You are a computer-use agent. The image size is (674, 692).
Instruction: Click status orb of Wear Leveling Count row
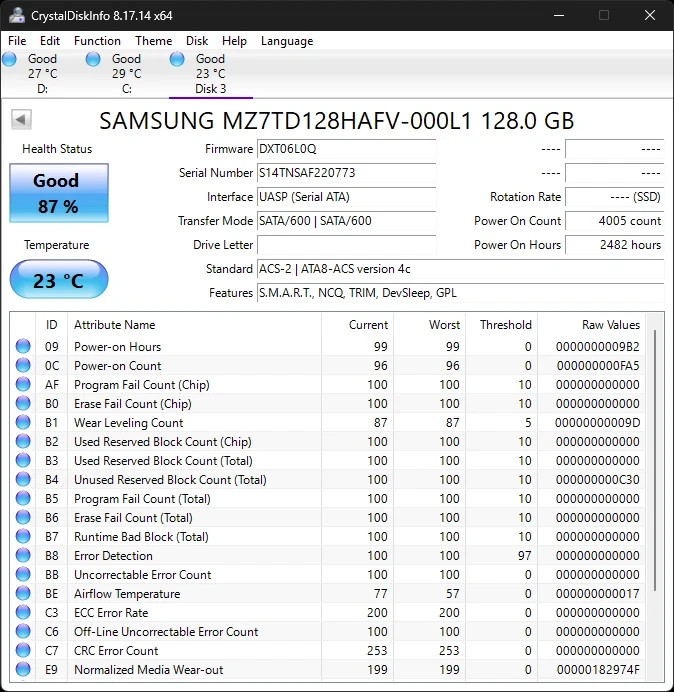pyautogui.click(x=23, y=422)
